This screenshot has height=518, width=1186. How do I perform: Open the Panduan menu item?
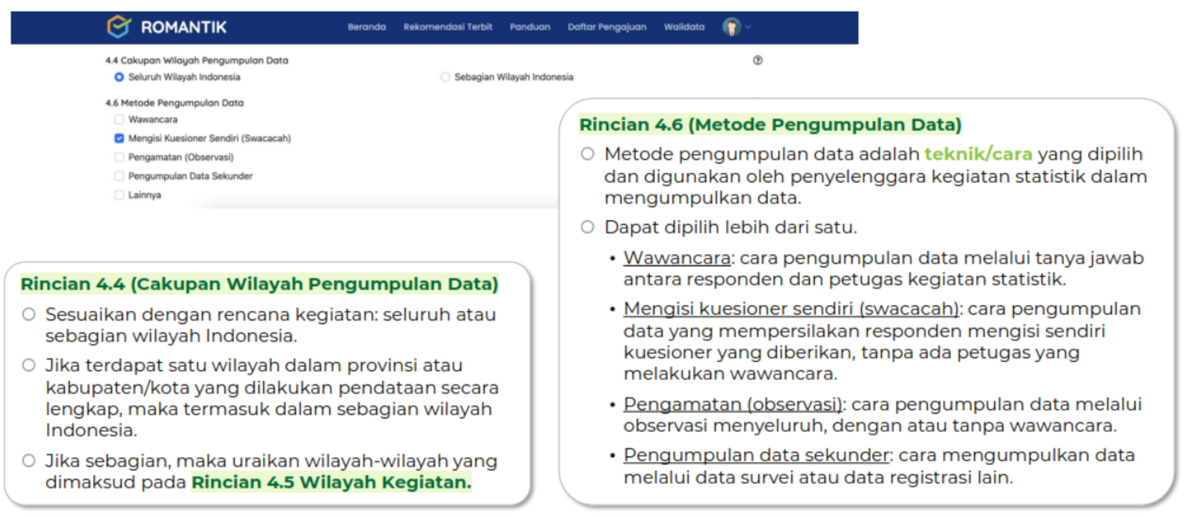coord(529,27)
